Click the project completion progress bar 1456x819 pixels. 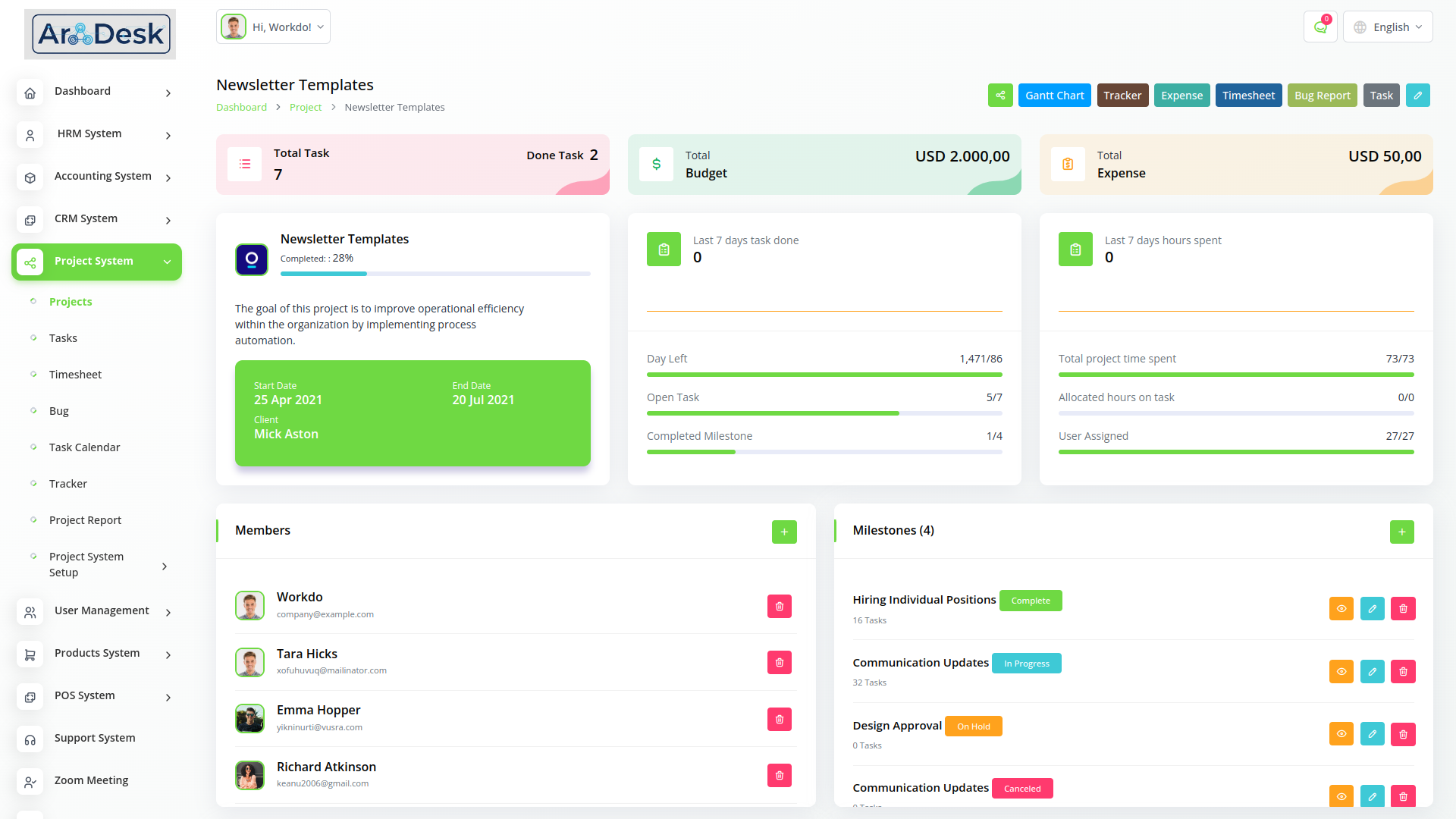pos(435,274)
